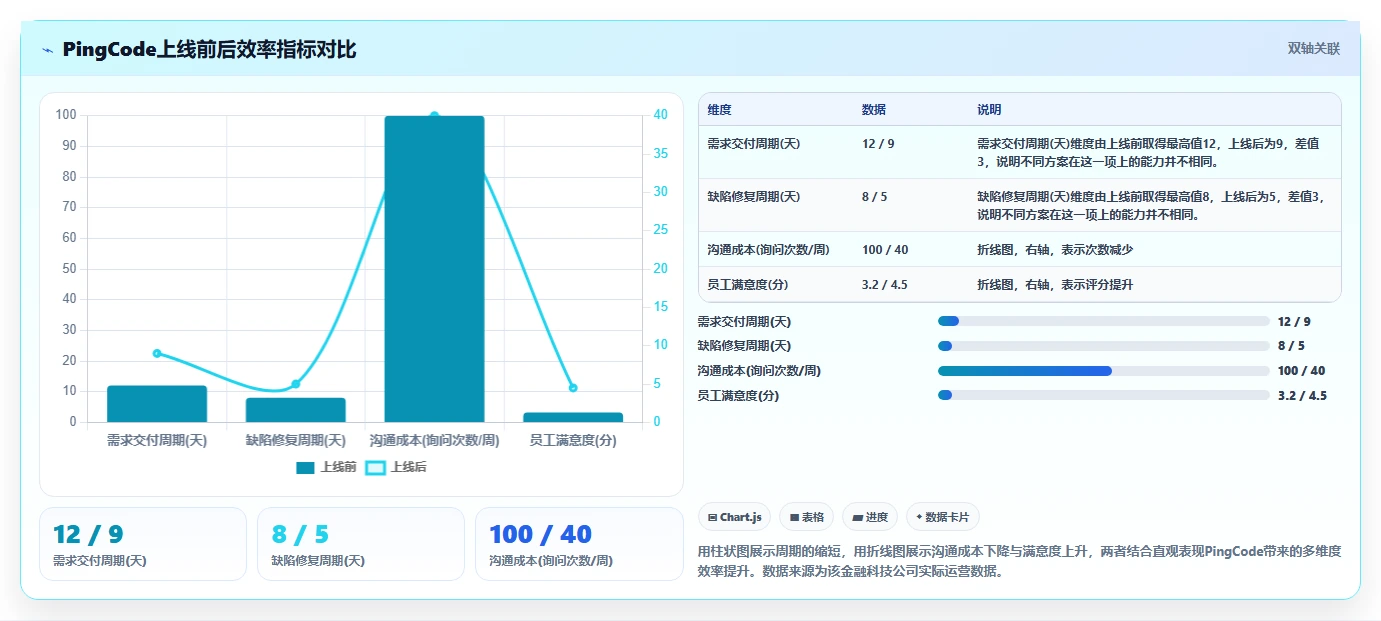Click the line point atop the 沟通成本 bar
Image resolution: width=1381 pixels, height=621 pixels.
tap(434, 116)
